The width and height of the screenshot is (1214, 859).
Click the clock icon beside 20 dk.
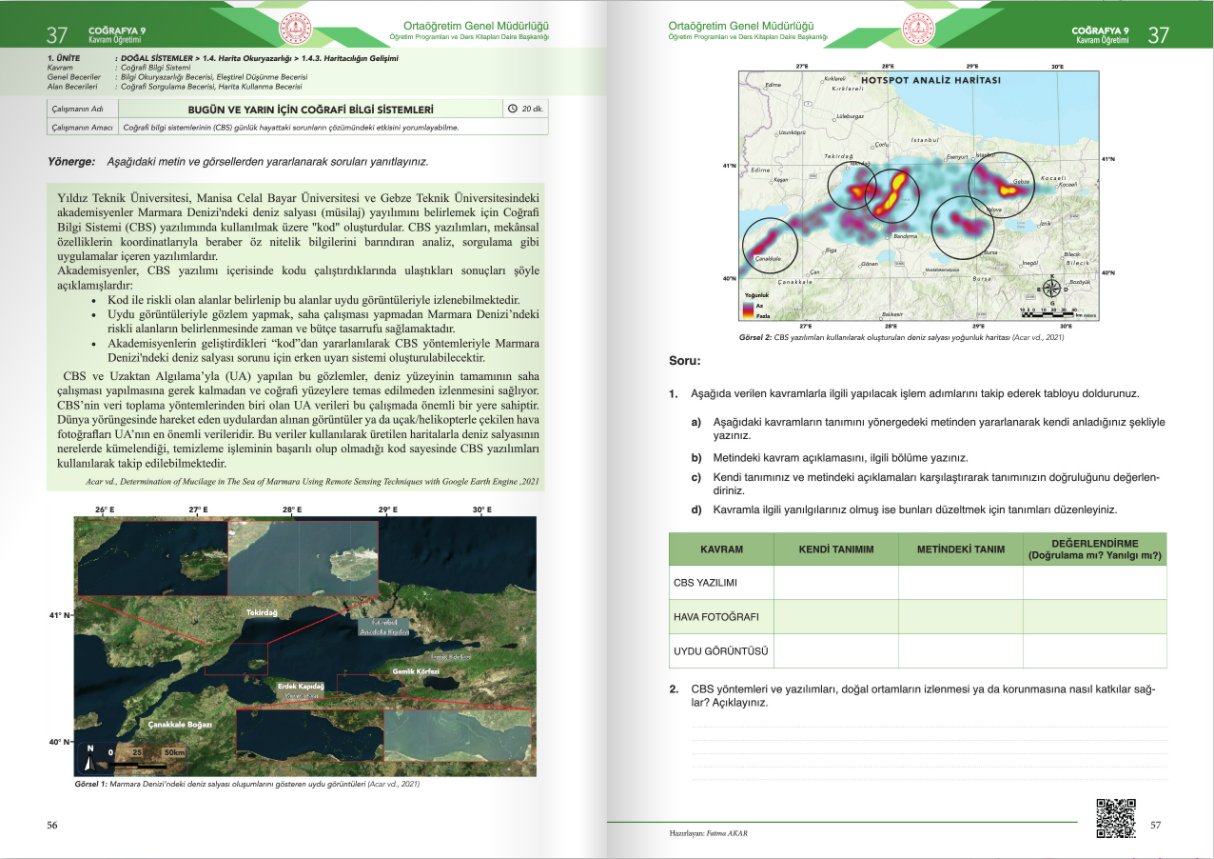coord(513,108)
